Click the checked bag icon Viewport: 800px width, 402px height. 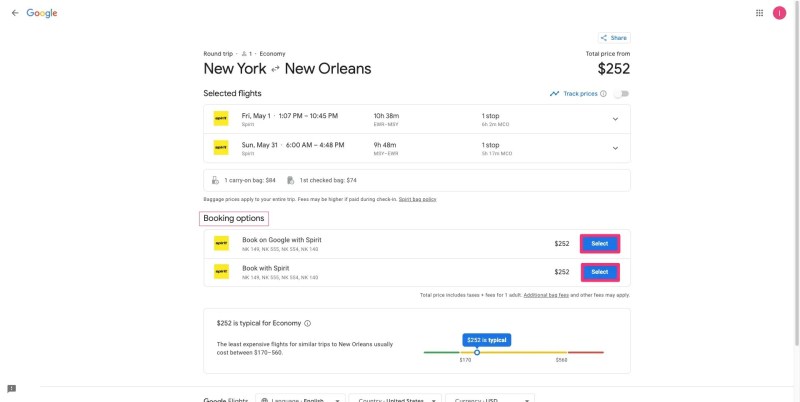coord(290,180)
